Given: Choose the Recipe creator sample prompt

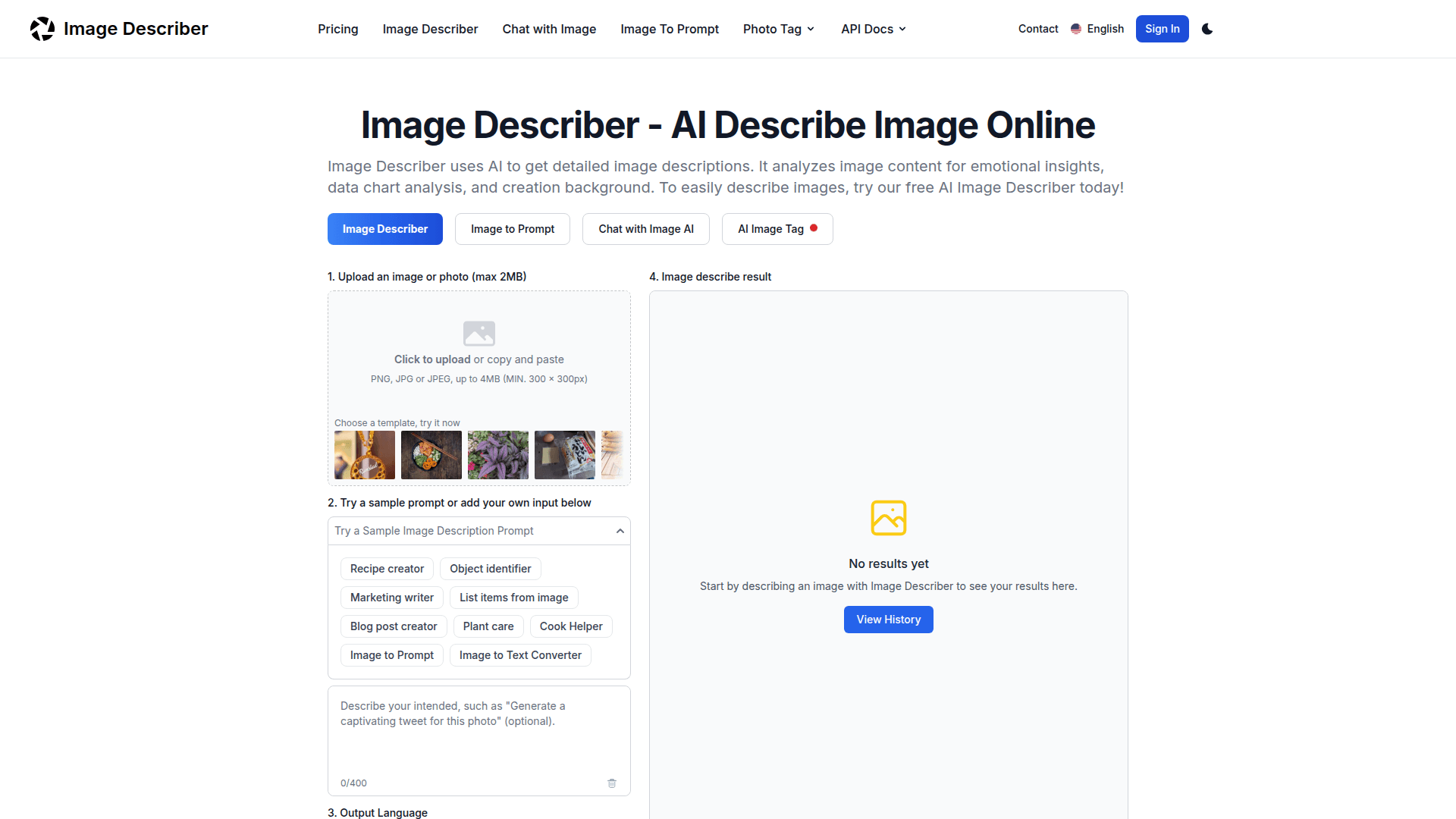Looking at the screenshot, I should (387, 569).
